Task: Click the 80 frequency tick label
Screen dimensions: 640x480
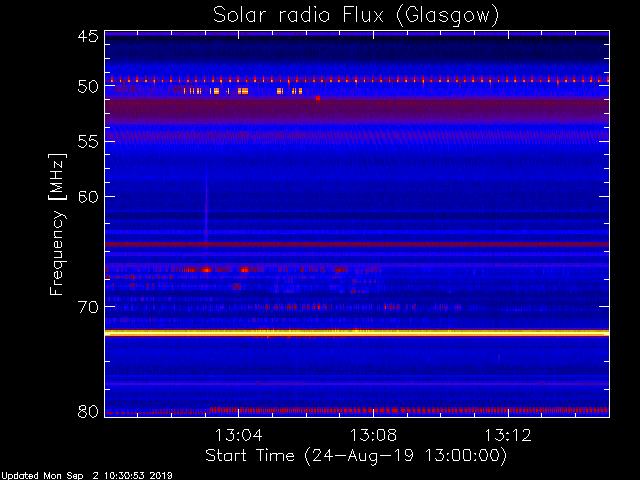Action: coord(88,411)
